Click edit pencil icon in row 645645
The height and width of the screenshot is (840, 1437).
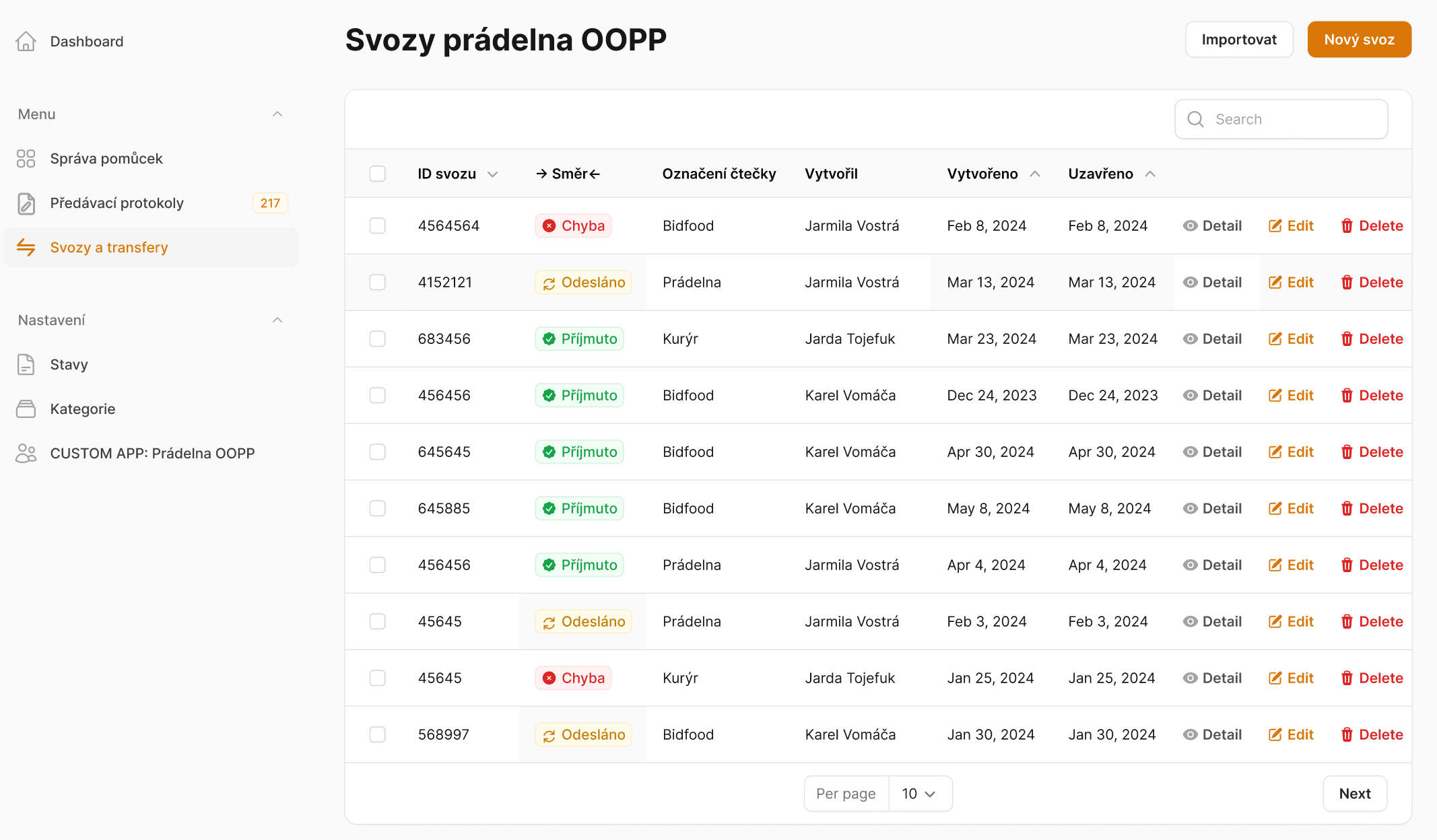click(x=1275, y=452)
